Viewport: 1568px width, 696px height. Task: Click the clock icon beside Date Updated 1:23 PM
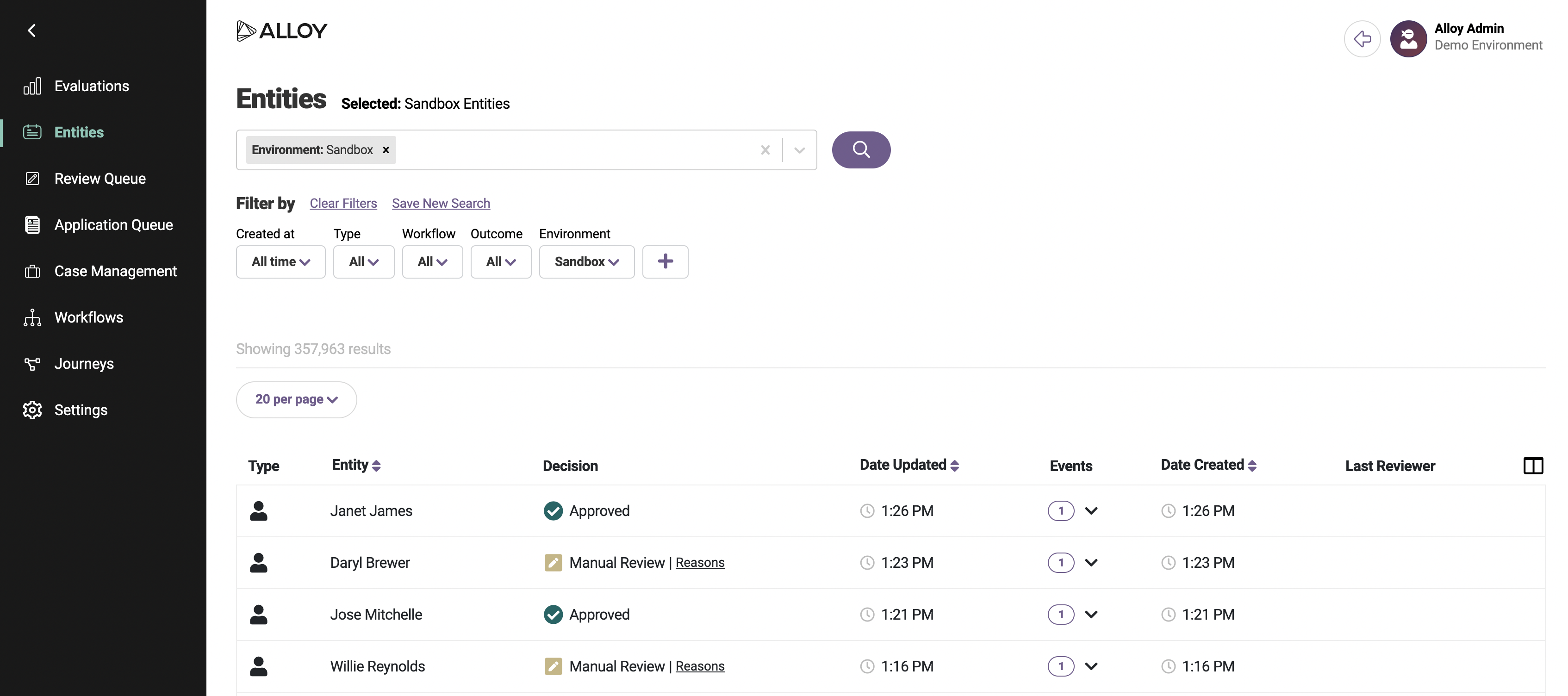pyautogui.click(x=867, y=563)
